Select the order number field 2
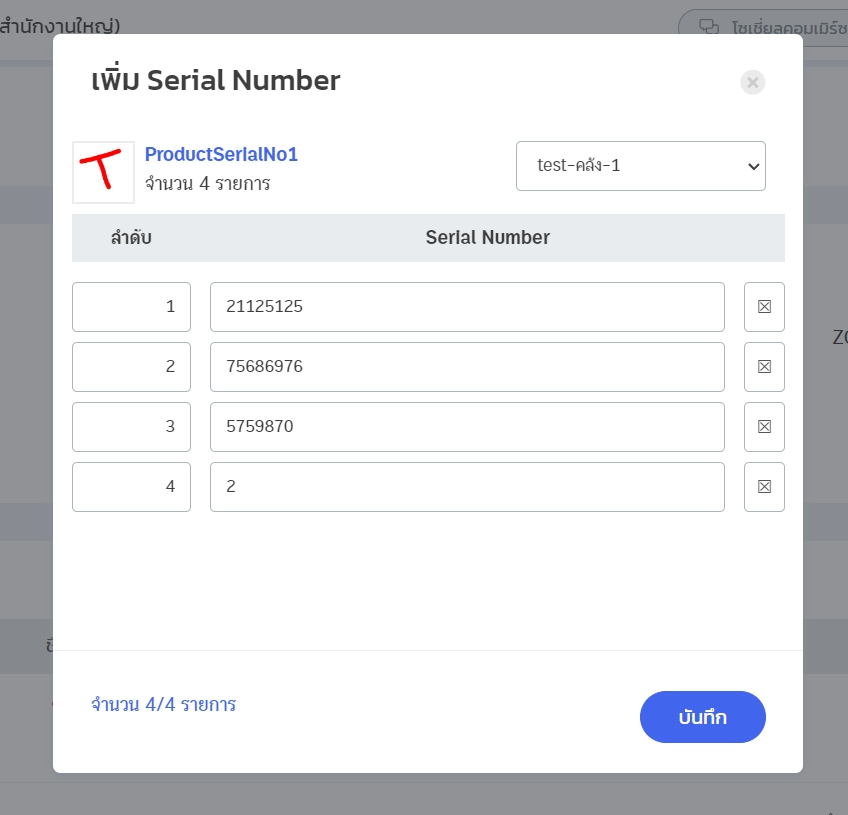The width and height of the screenshot is (848, 815). coord(131,367)
